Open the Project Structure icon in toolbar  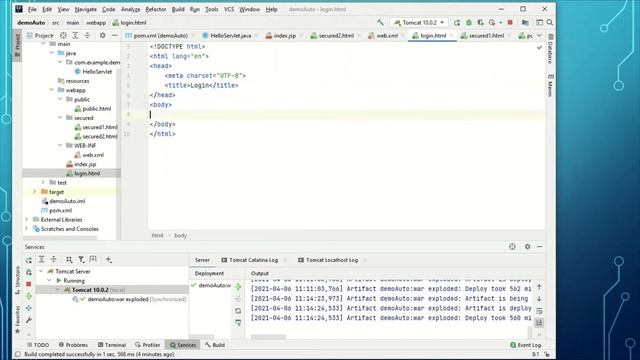click(x=525, y=22)
